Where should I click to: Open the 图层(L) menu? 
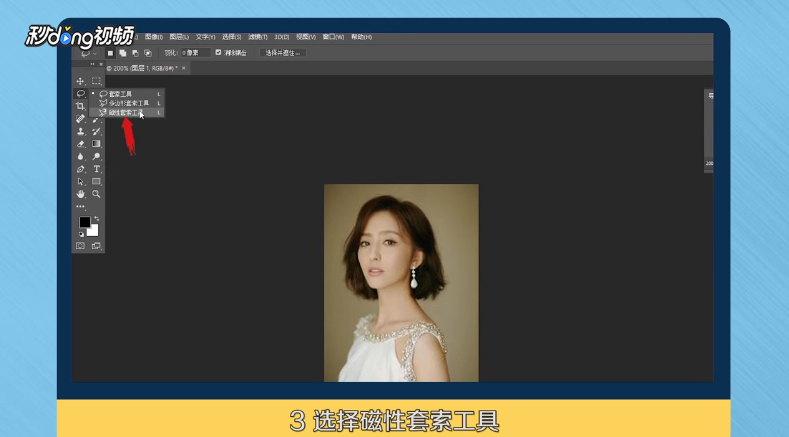179,37
